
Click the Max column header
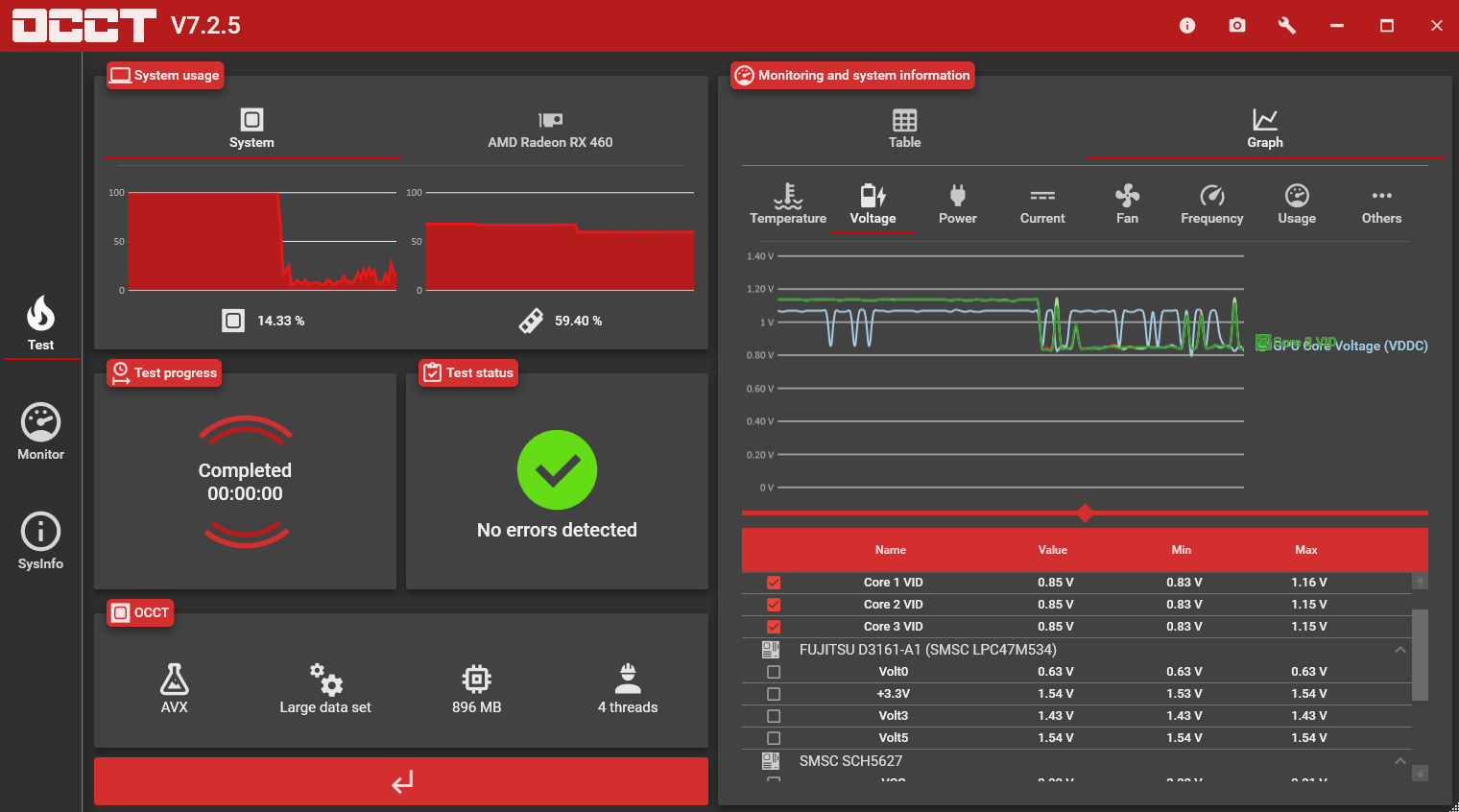pyautogui.click(x=1305, y=550)
